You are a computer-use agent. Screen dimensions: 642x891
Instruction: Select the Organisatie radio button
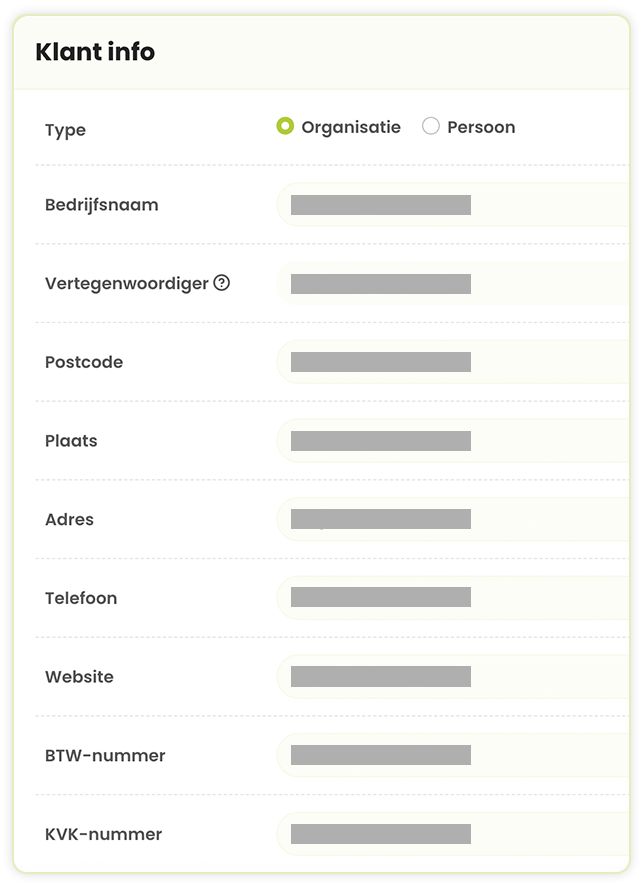[285, 126]
